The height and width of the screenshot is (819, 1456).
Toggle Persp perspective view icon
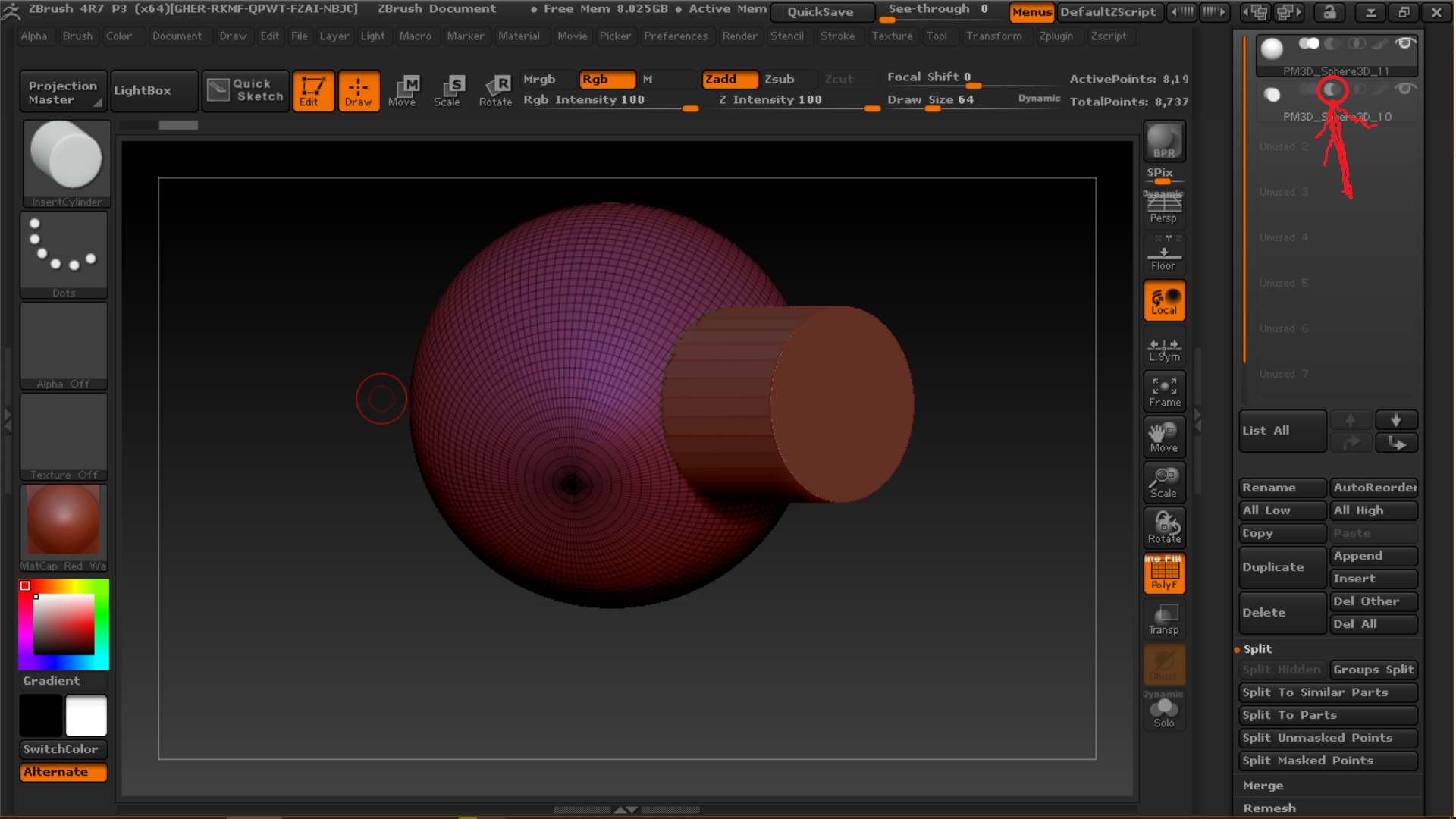coord(1163,207)
